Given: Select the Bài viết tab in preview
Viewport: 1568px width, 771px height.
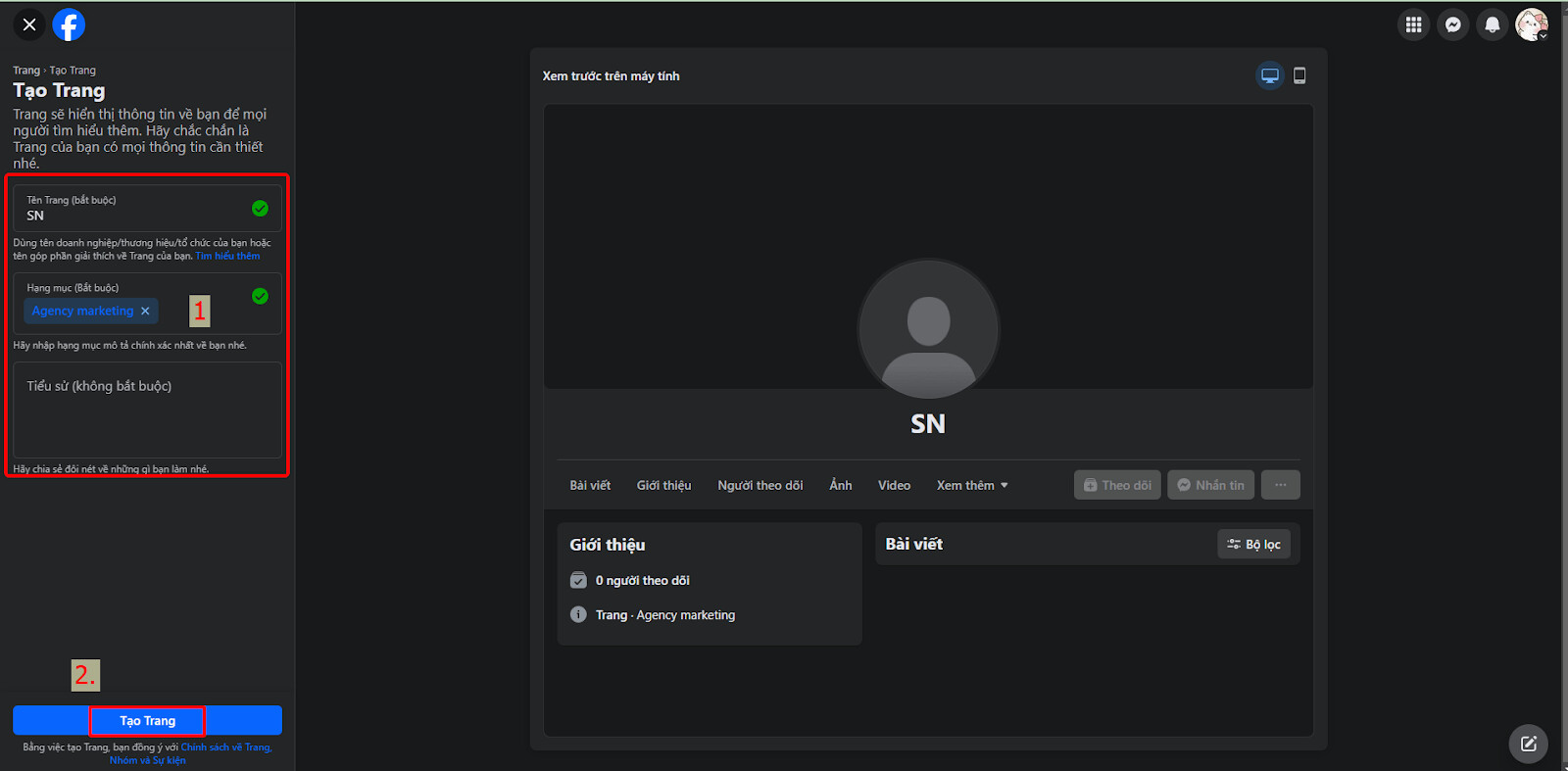Looking at the screenshot, I should click(590, 485).
